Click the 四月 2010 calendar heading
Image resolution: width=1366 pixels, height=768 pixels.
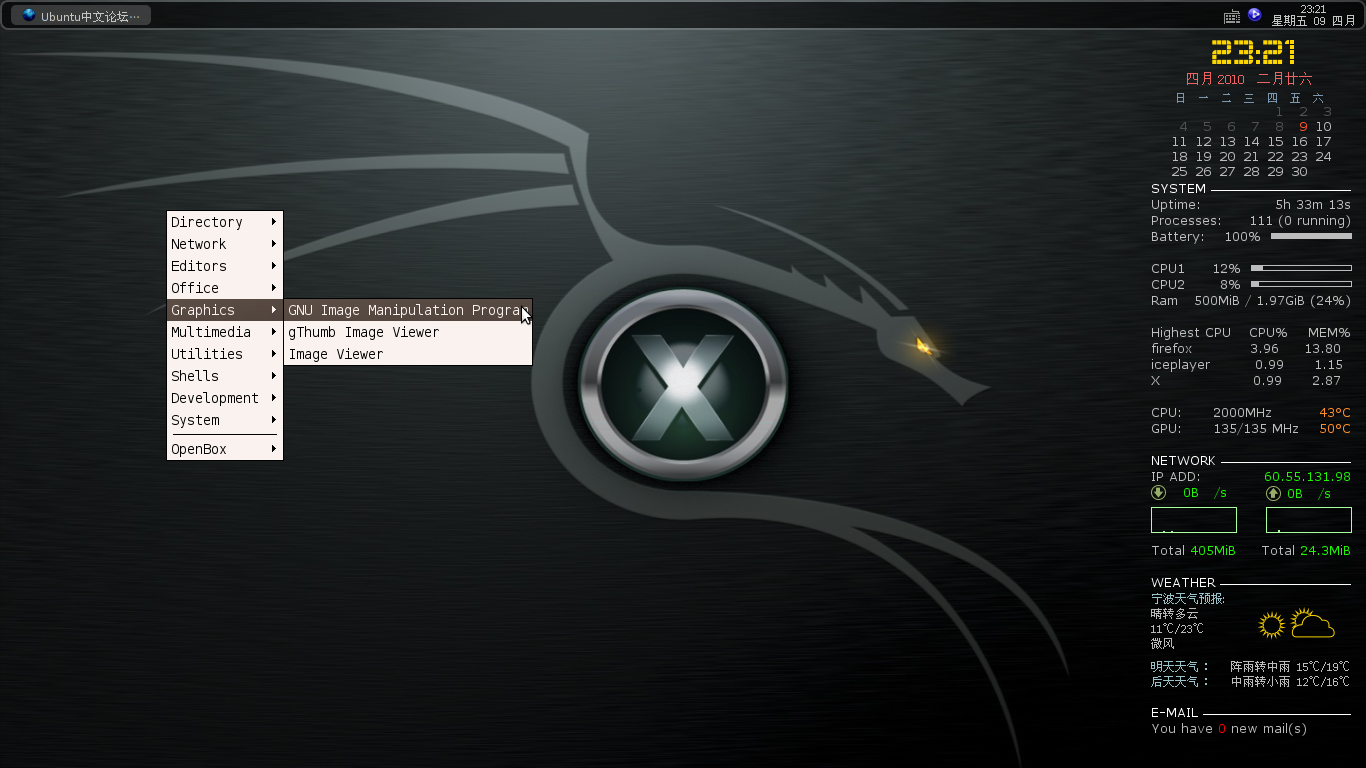click(x=1215, y=79)
